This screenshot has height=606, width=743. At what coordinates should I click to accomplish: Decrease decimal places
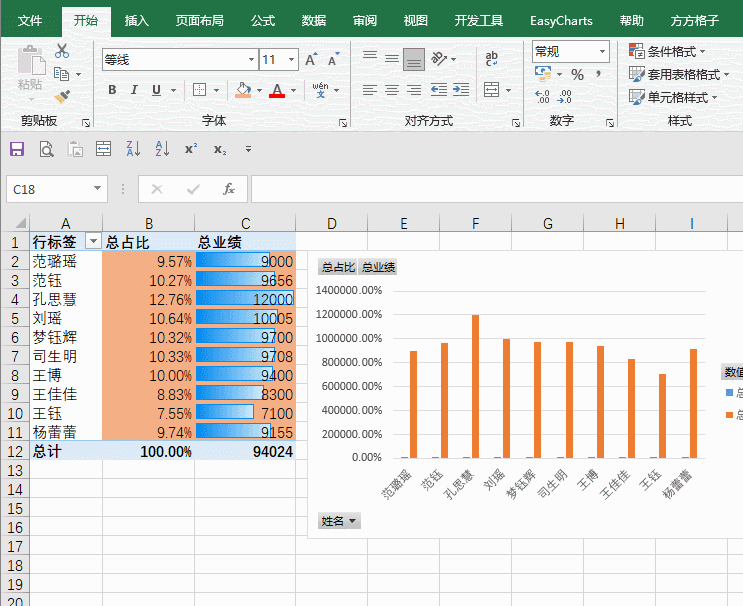point(565,97)
